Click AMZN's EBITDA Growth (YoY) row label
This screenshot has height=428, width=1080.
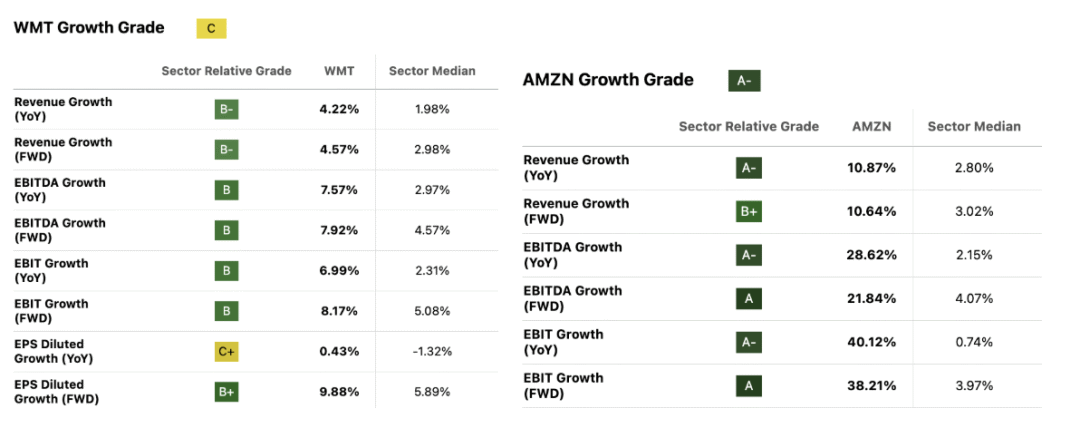tap(572, 254)
